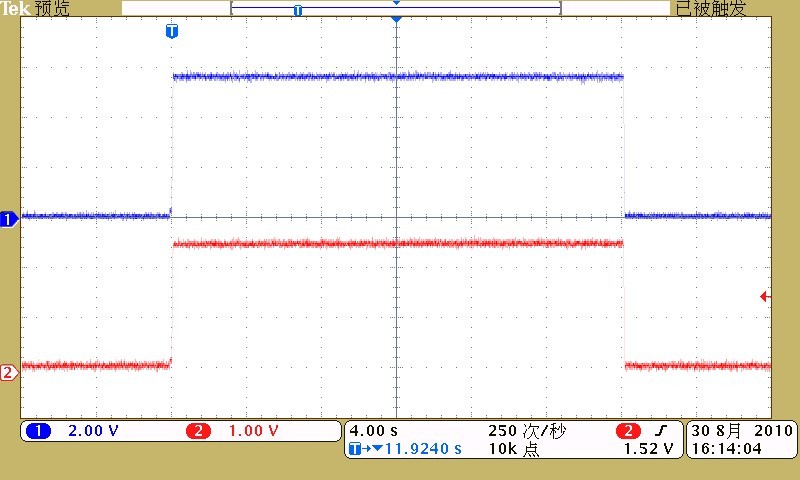This screenshot has width=800, height=480.
Task: Click the Tek logo in the corner
Action: [15, 9]
